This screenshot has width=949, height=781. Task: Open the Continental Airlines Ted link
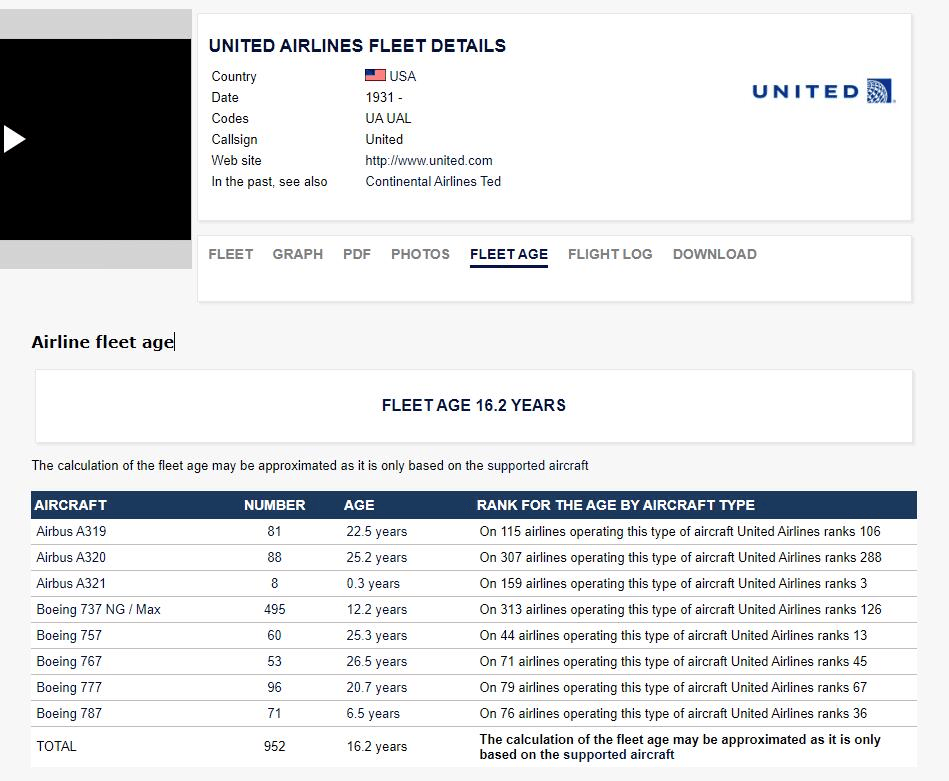click(x=433, y=182)
